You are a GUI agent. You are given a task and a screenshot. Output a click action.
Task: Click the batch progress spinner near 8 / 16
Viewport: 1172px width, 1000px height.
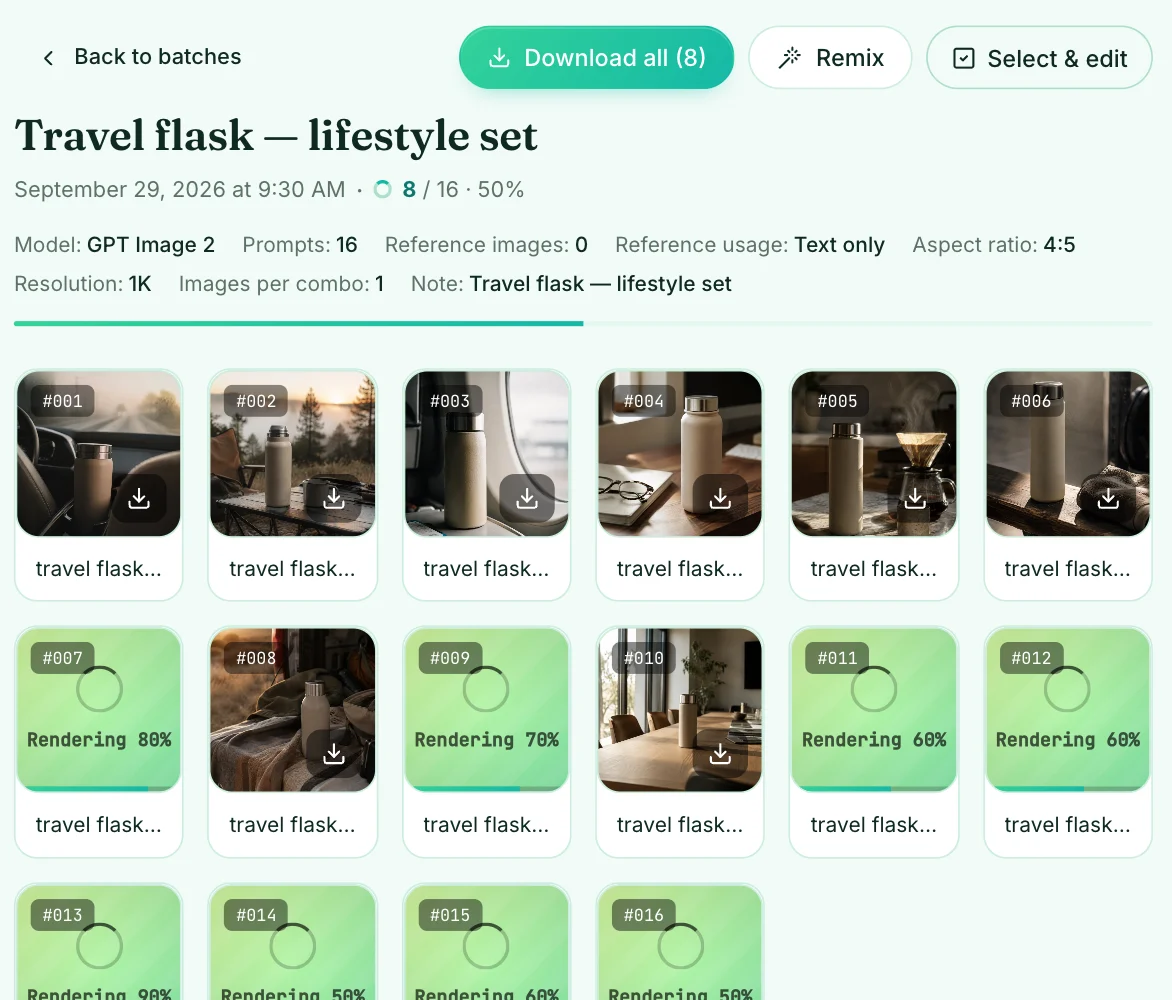click(383, 189)
